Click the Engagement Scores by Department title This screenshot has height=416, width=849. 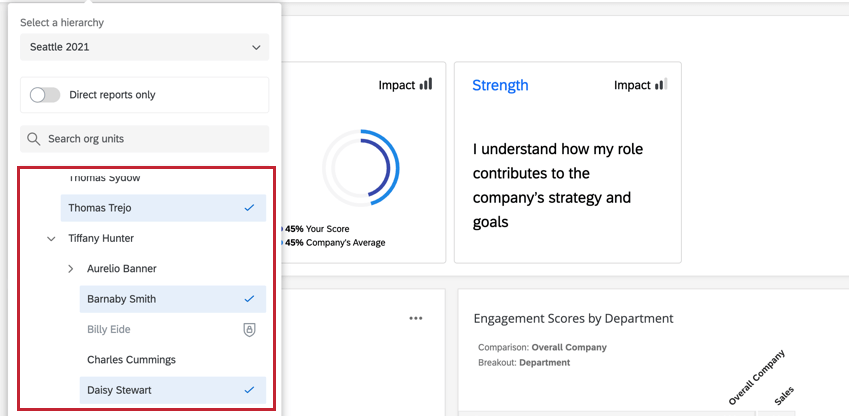tap(573, 318)
